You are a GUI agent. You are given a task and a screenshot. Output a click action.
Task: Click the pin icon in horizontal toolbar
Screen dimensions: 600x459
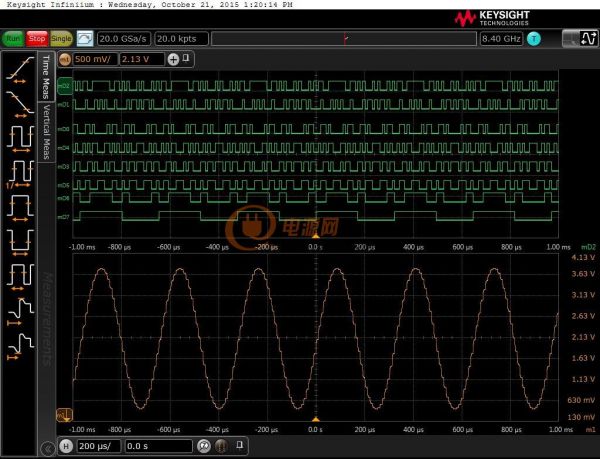pyautogui.click(x=240, y=445)
